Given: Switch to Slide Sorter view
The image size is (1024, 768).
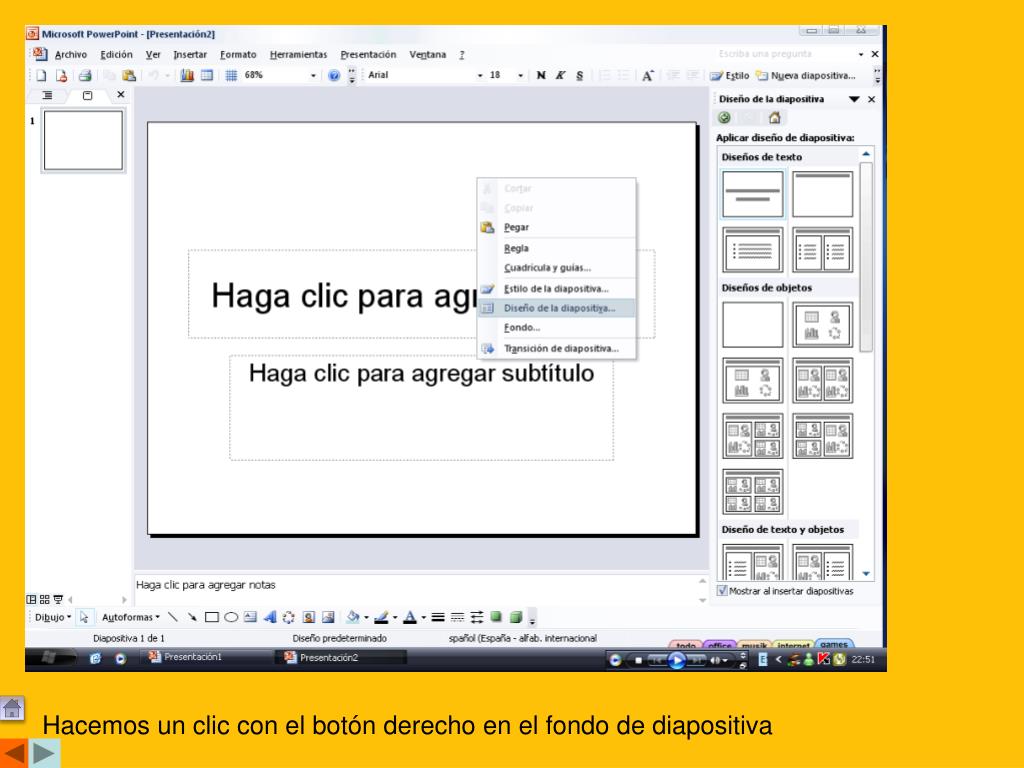Looking at the screenshot, I should 44,600.
